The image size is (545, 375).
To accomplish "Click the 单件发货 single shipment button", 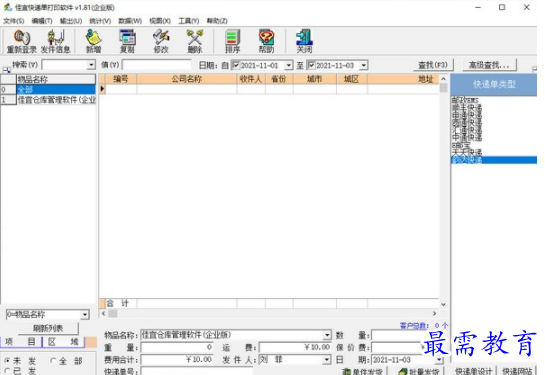I will [x=363, y=371].
